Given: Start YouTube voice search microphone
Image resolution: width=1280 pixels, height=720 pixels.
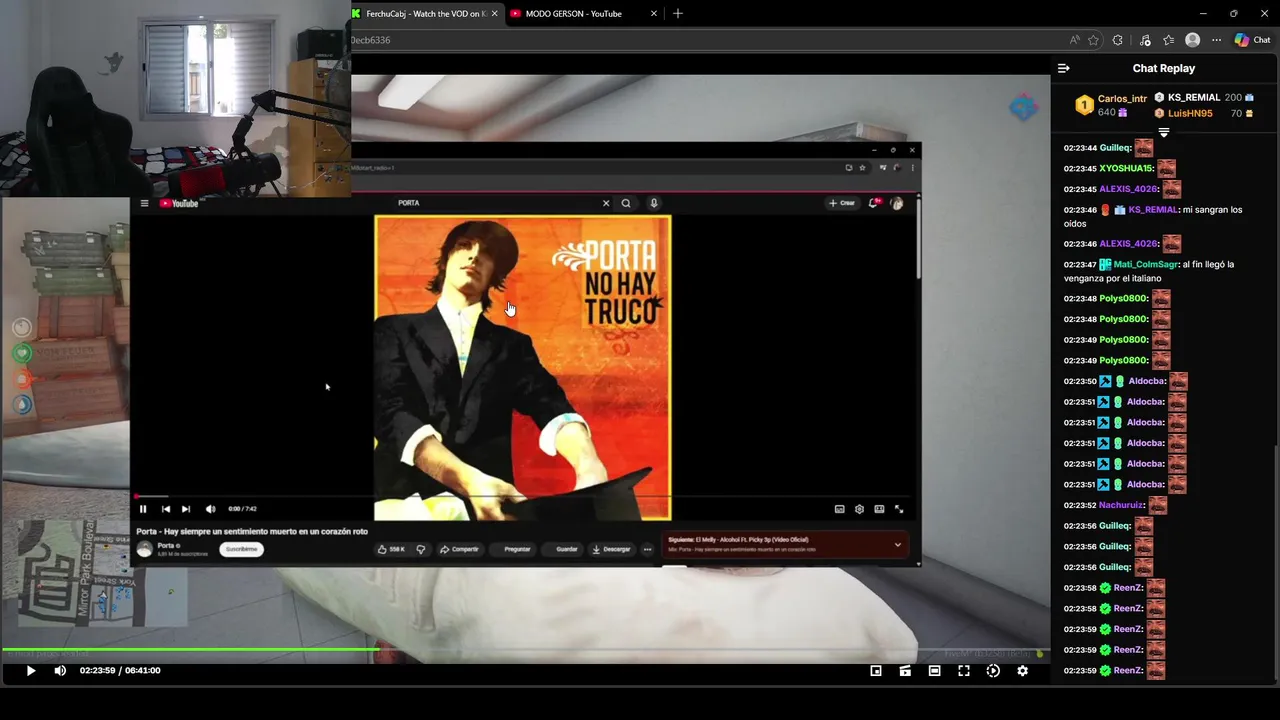Looking at the screenshot, I should [654, 203].
